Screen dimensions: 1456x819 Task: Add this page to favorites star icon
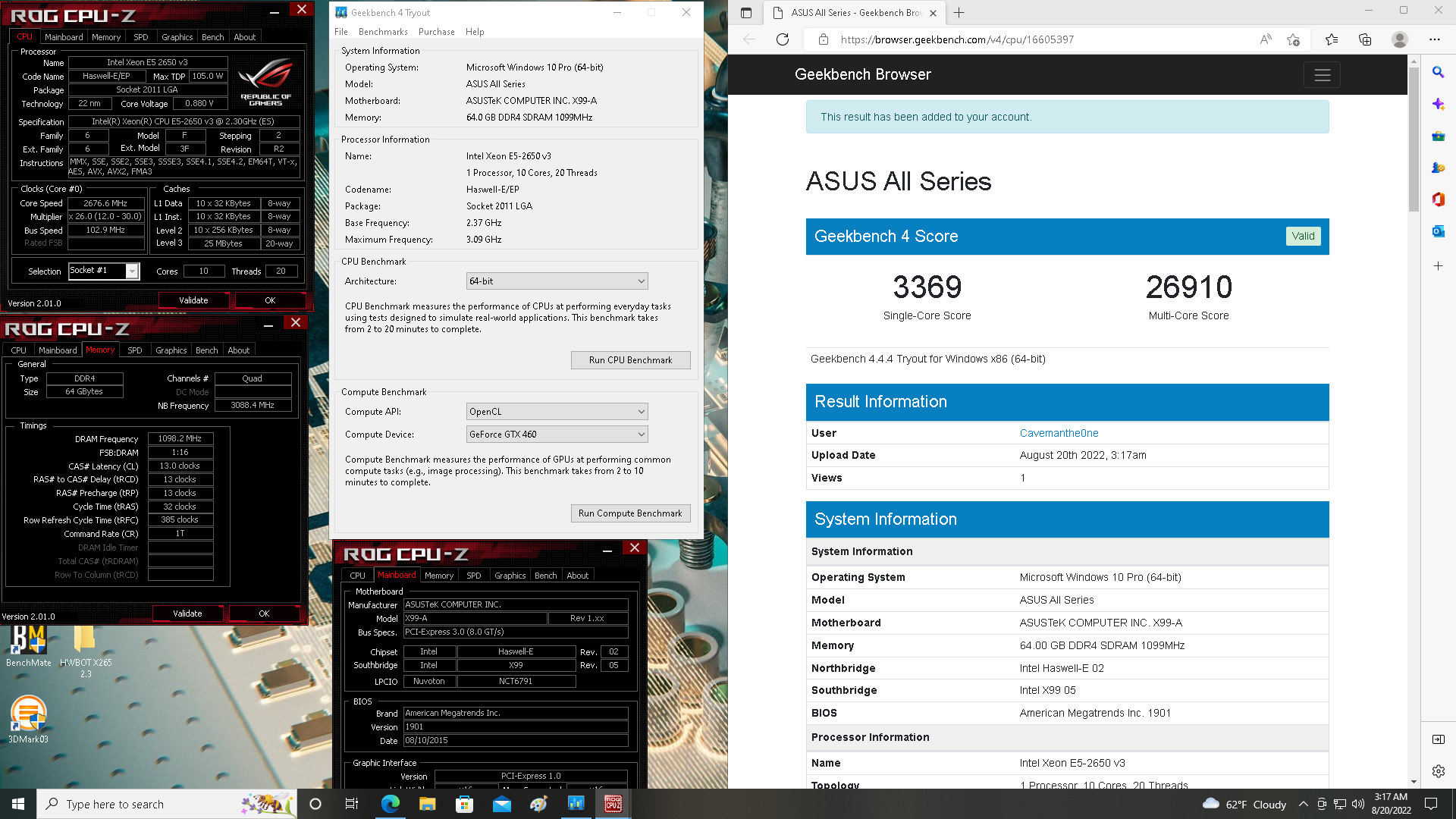pos(1294,39)
